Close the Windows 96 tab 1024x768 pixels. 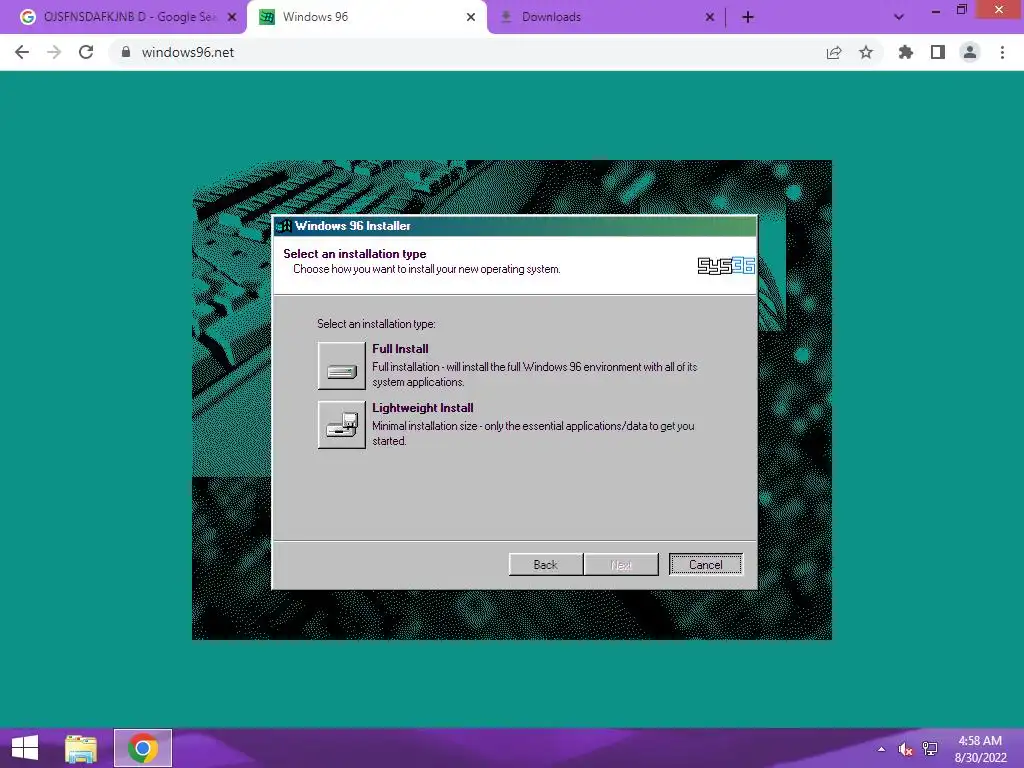point(471,17)
